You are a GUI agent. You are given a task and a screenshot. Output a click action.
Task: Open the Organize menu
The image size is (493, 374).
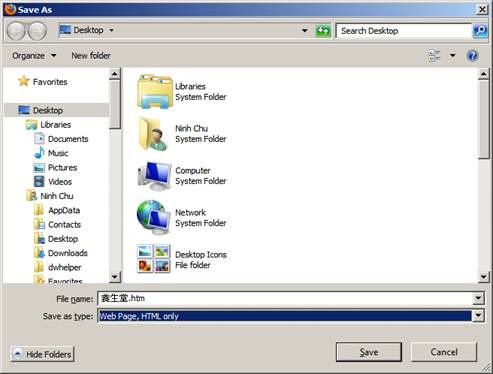34,56
